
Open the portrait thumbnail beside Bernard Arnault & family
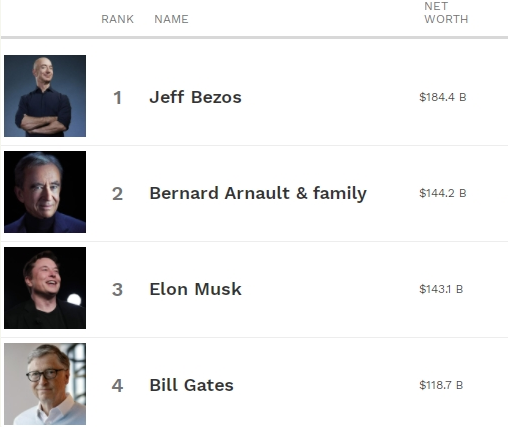pos(45,192)
